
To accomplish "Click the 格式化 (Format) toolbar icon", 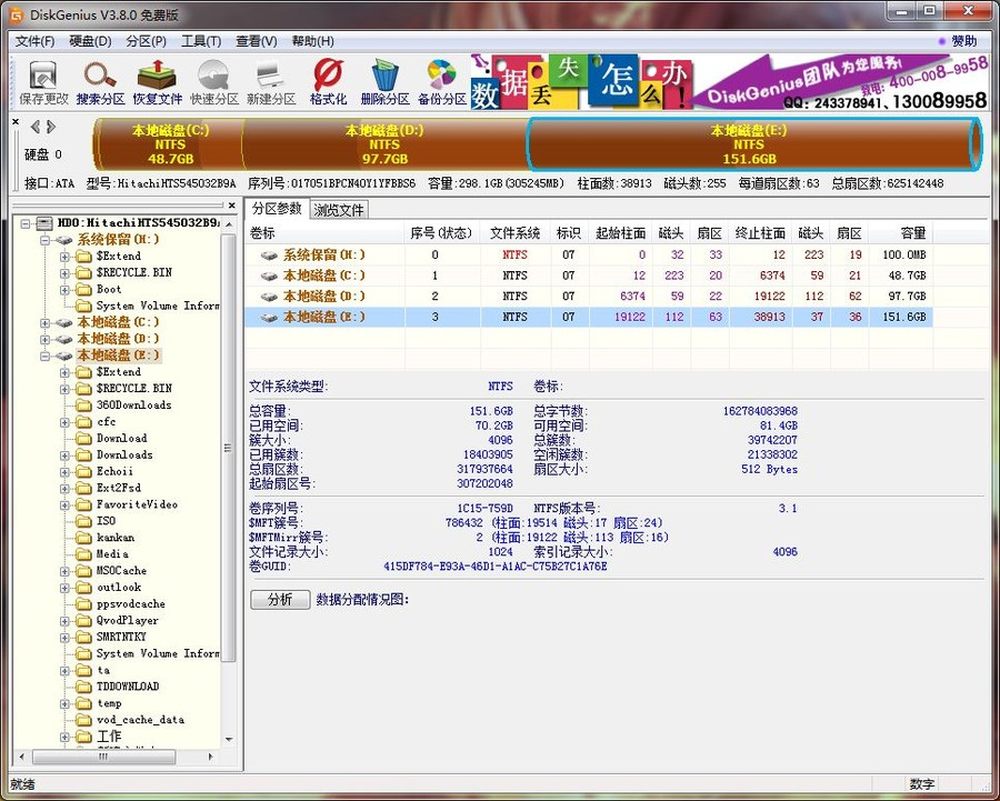I will pos(328,82).
